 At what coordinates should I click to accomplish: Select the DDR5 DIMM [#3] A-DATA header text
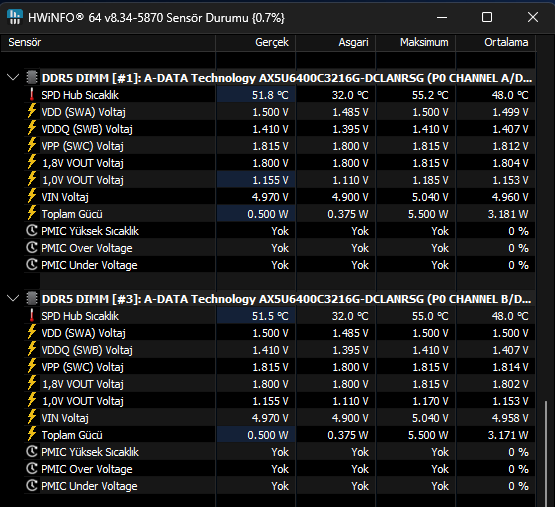[287, 299]
